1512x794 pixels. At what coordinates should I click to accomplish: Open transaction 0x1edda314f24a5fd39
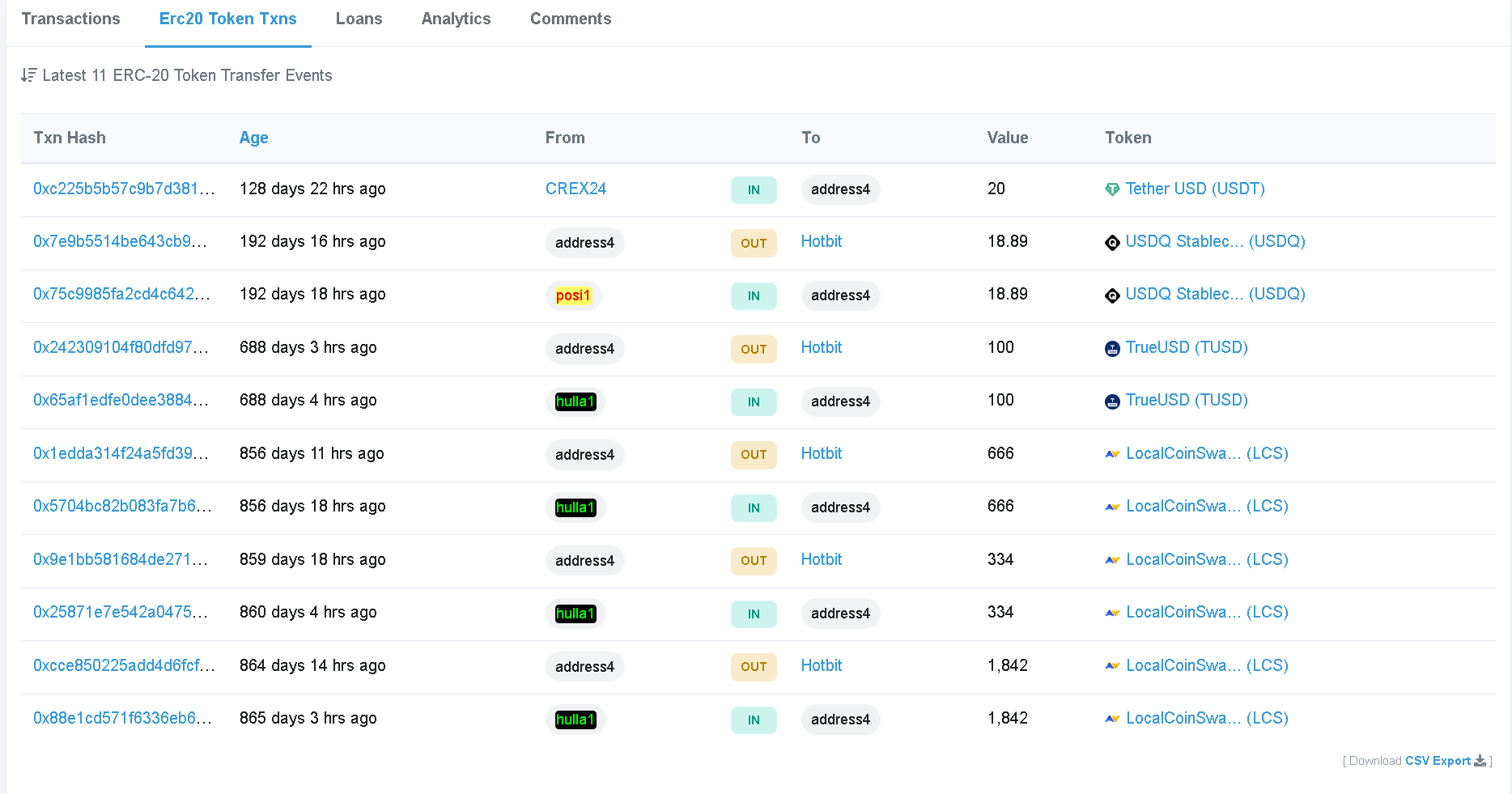click(121, 453)
